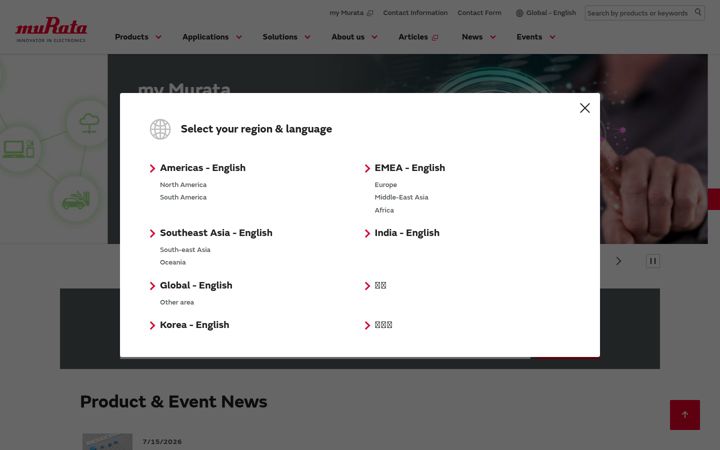Click the red chevron beside Americas - English
Viewport: 720px width, 450px height.
coord(152,169)
